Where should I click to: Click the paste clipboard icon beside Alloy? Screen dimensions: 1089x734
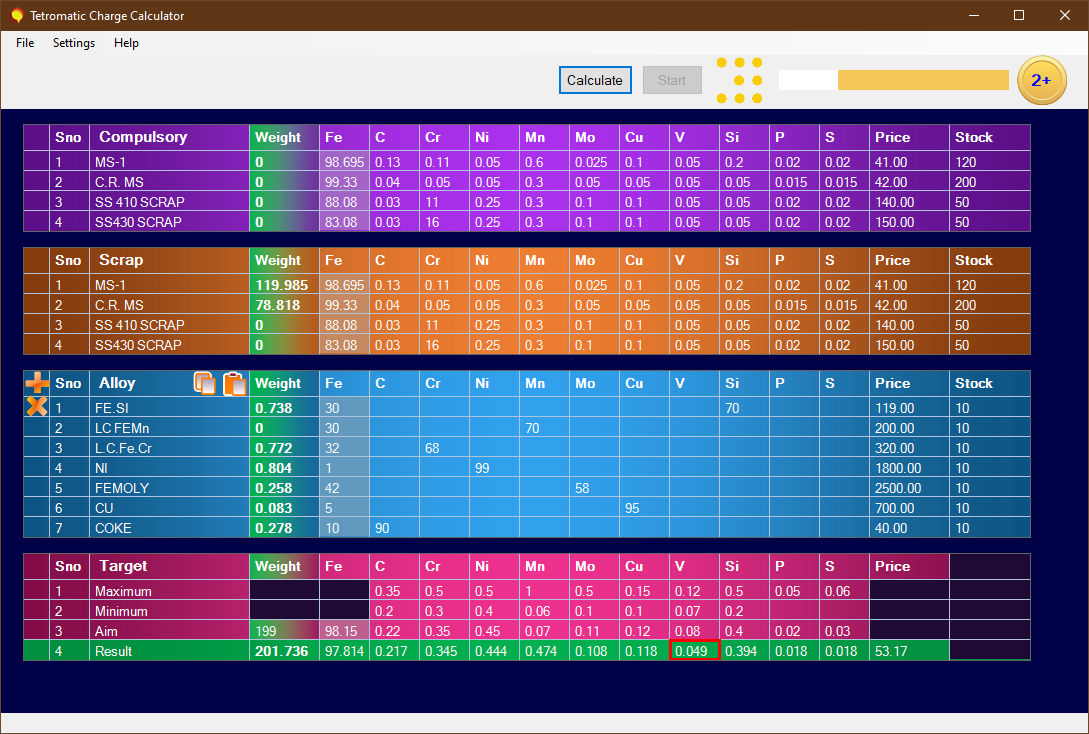234,382
